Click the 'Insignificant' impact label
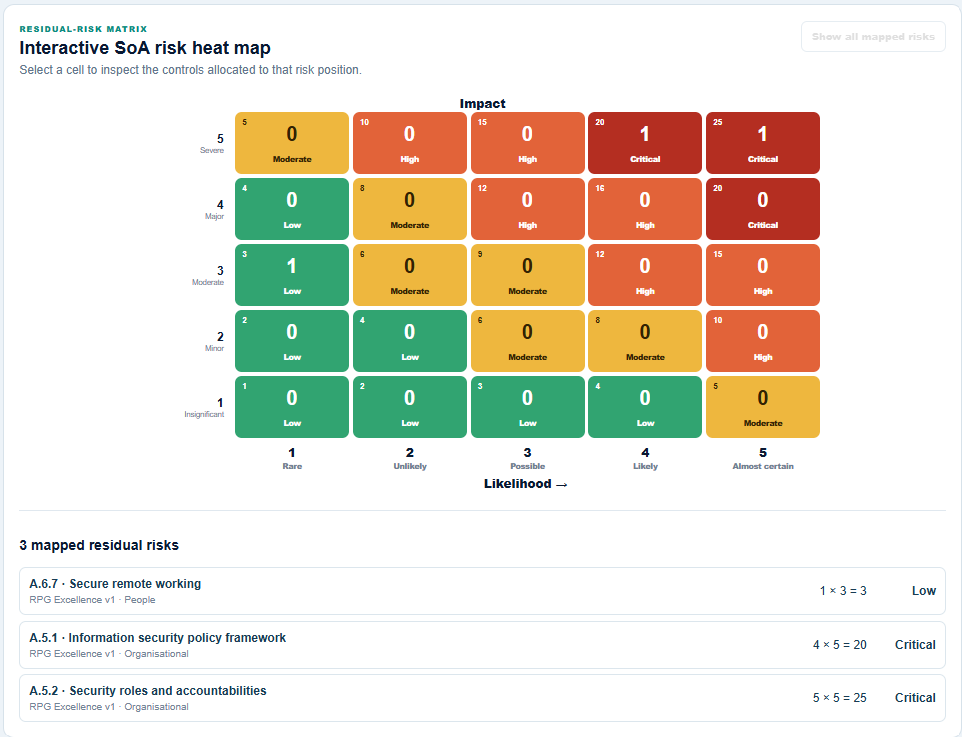Screen dimensions: 962x737 click(204, 415)
